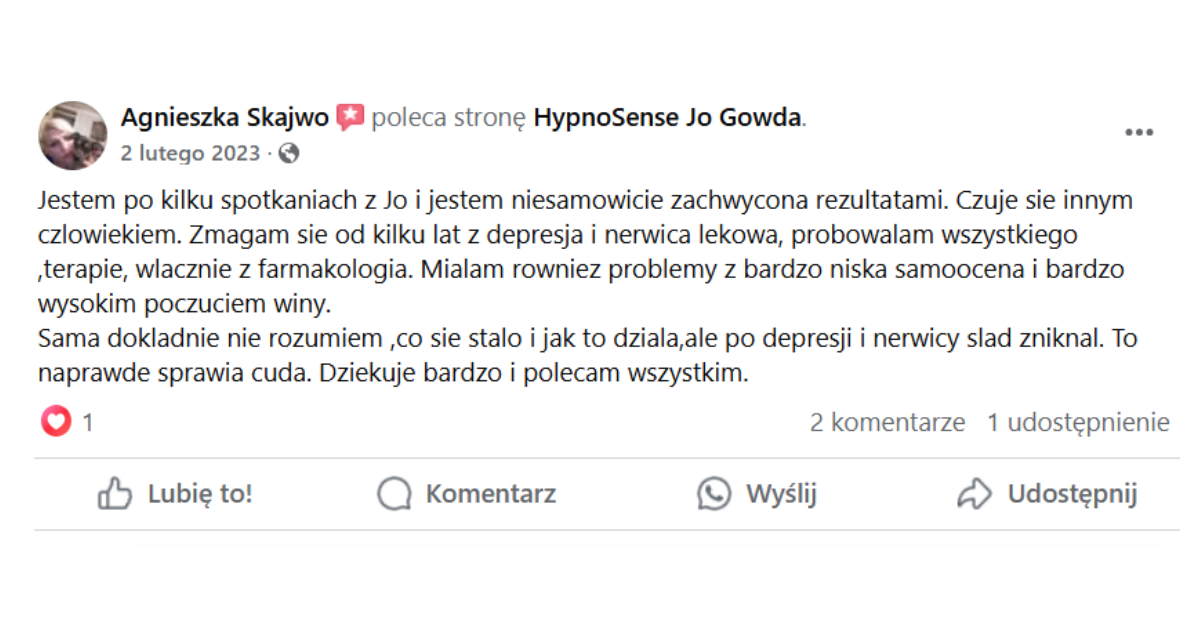Click the globe public-privacy icon
The image size is (1200, 630).
coord(289,153)
